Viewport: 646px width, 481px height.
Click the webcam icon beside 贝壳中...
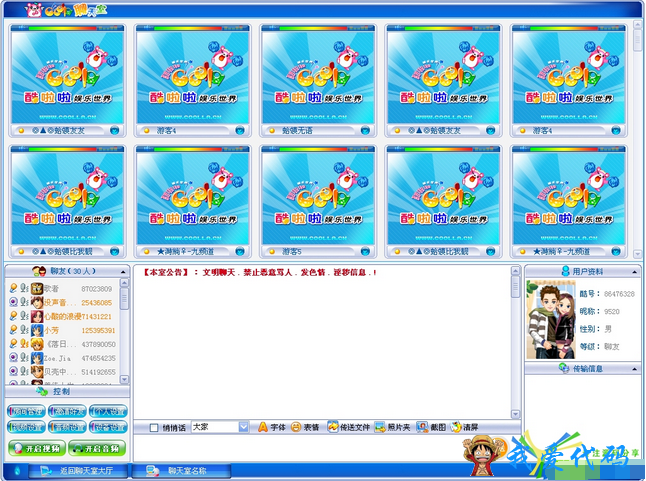[13, 371]
